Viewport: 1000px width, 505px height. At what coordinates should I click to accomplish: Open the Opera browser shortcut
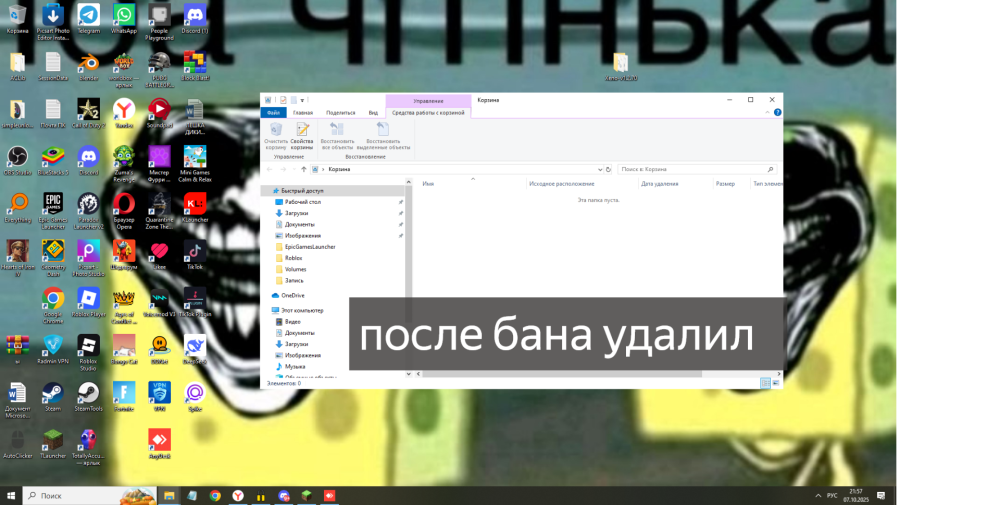(124, 210)
